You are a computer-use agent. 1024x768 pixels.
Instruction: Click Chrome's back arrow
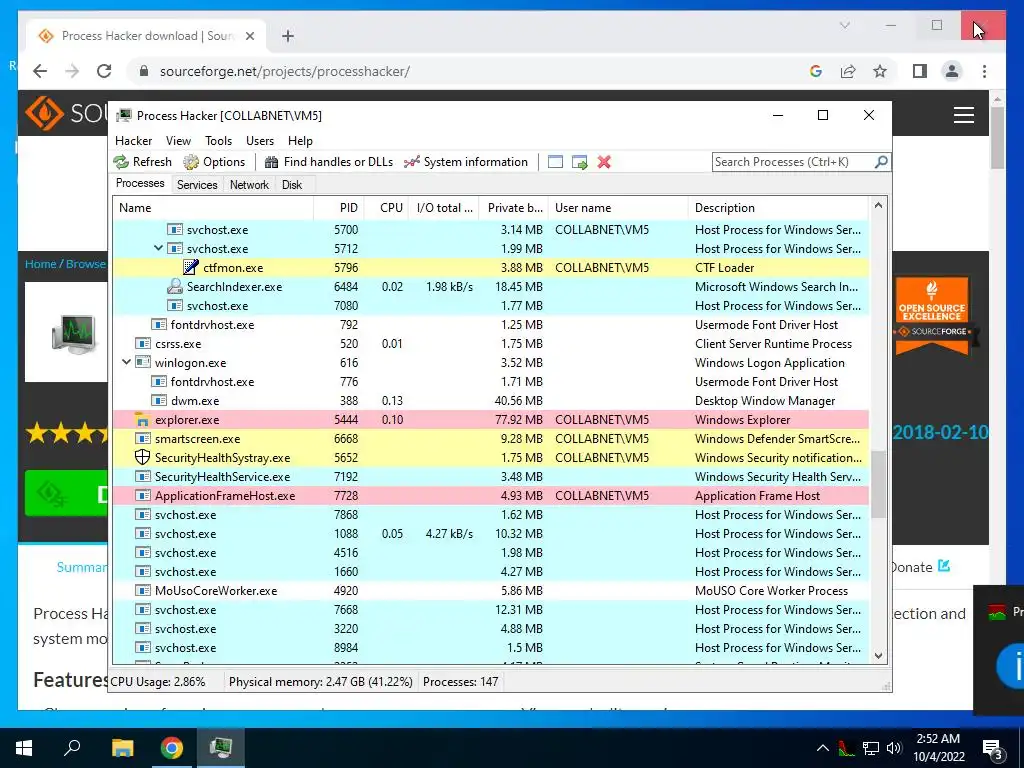point(40,71)
